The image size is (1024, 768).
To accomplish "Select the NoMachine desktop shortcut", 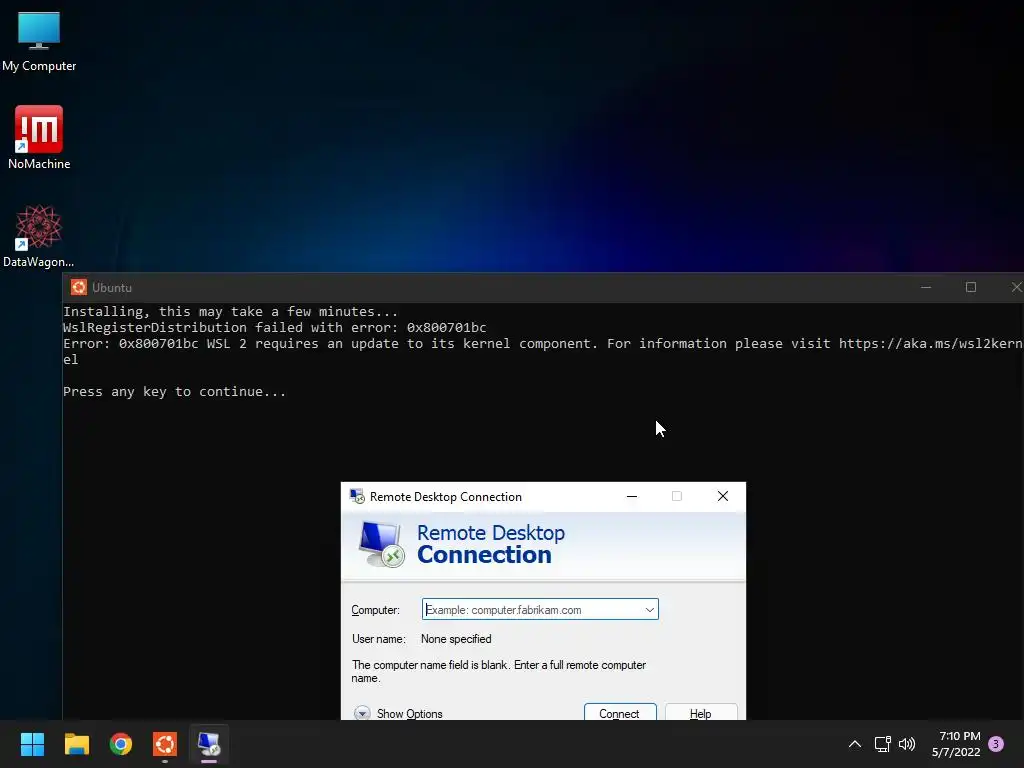I will tap(39, 138).
